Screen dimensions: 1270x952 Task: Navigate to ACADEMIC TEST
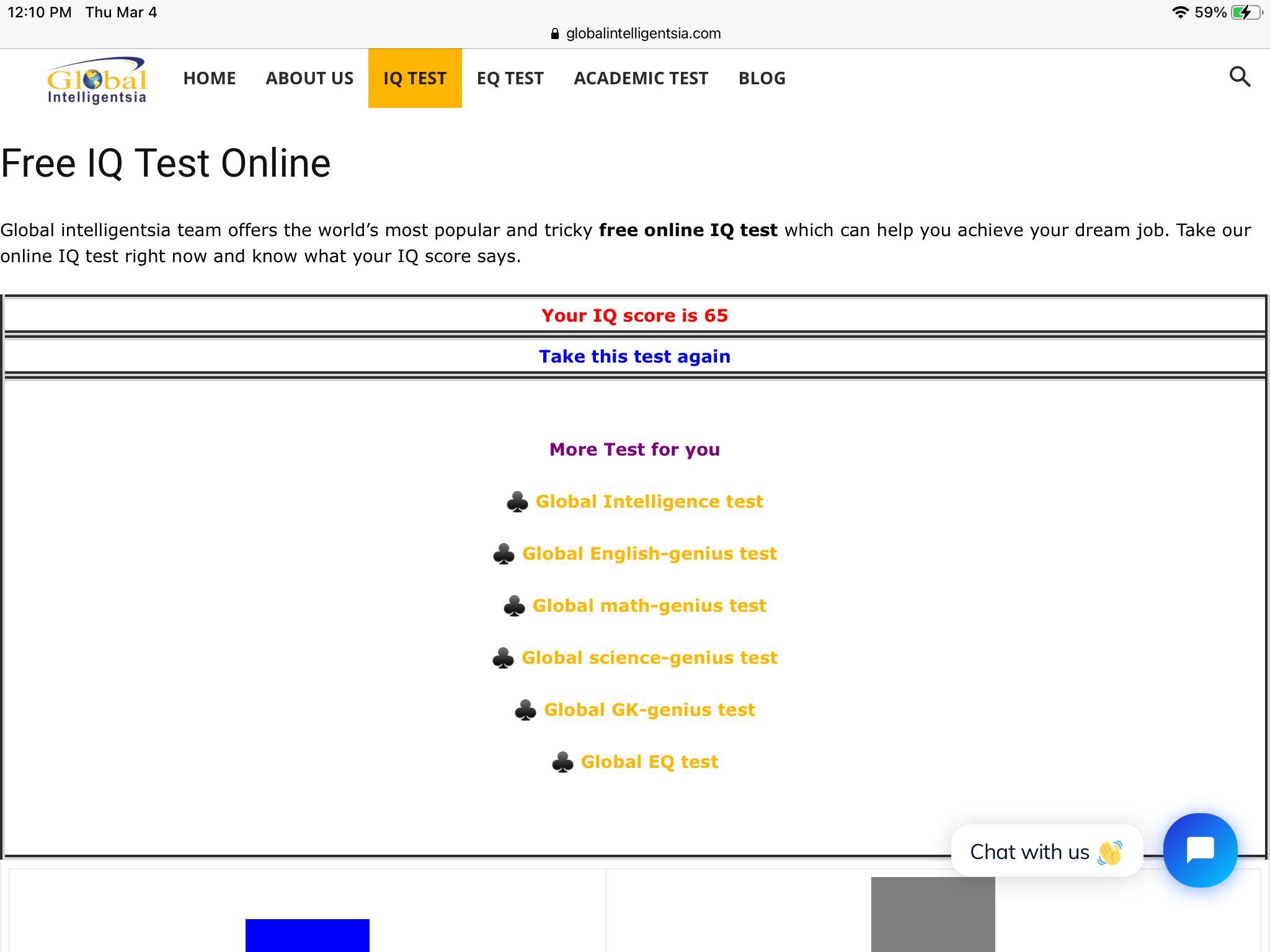pyautogui.click(x=641, y=78)
